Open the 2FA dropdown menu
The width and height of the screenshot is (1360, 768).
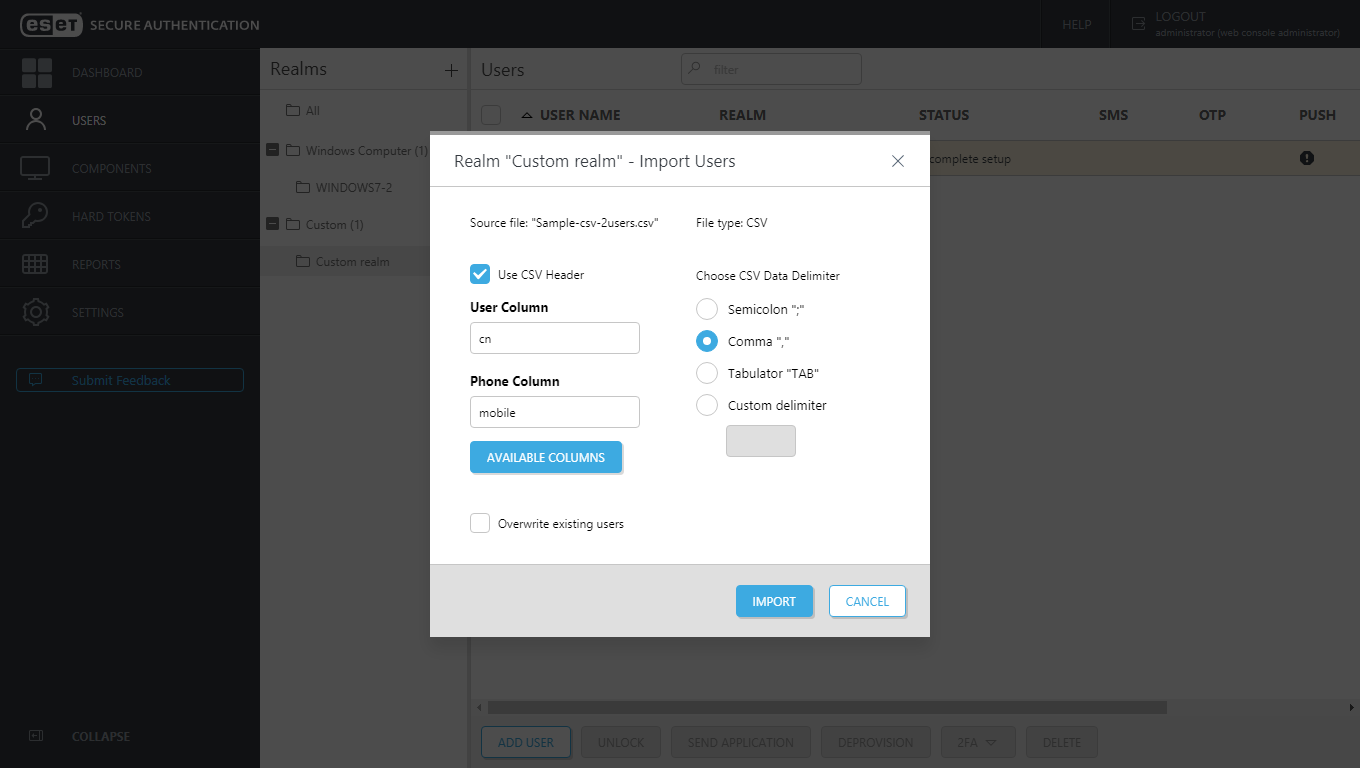[x=977, y=742]
